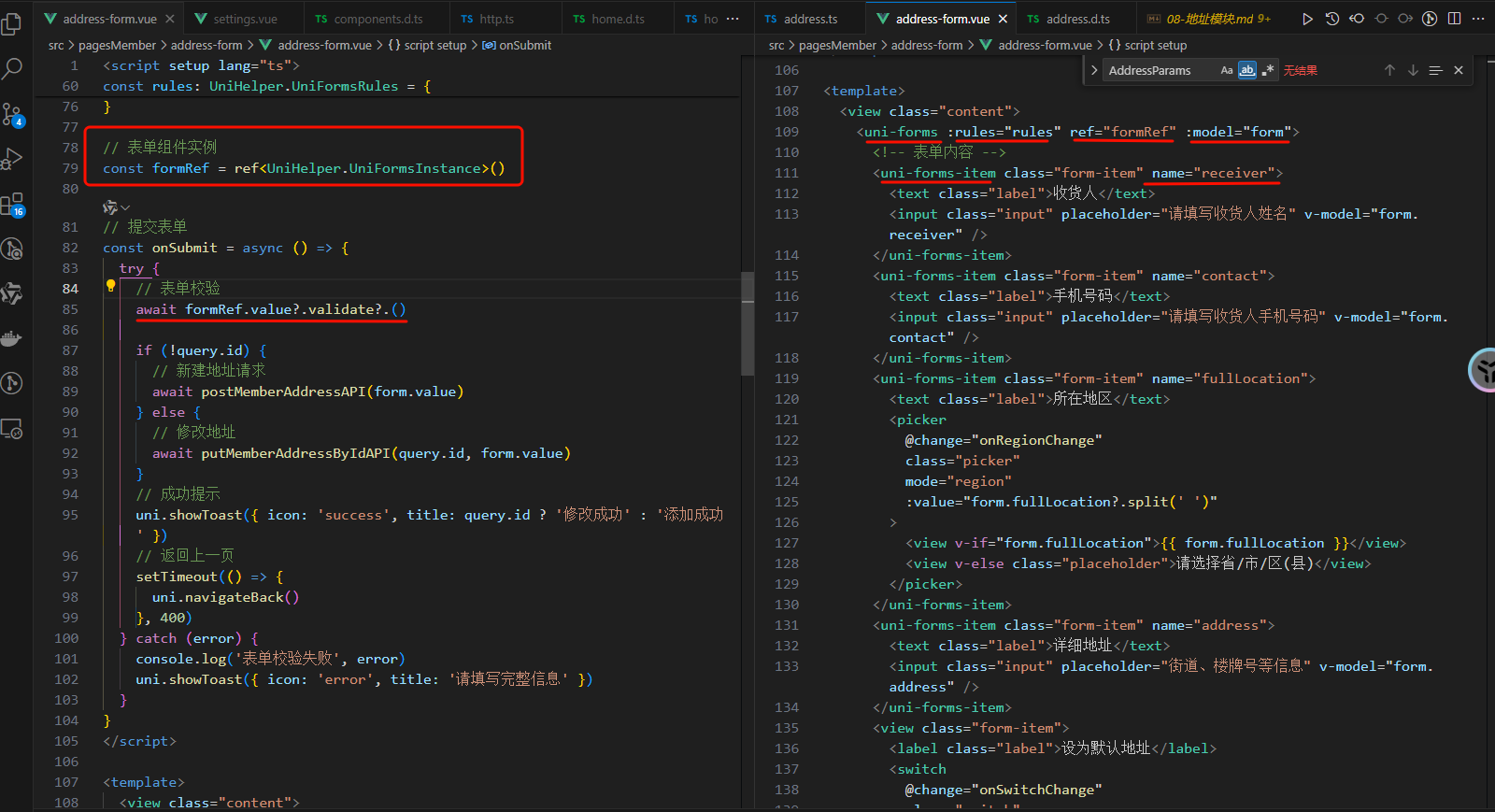Image resolution: width=1495 pixels, height=812 pixels.
Task: Open the Git Graph sidebar icon
Action: [12, 383]
